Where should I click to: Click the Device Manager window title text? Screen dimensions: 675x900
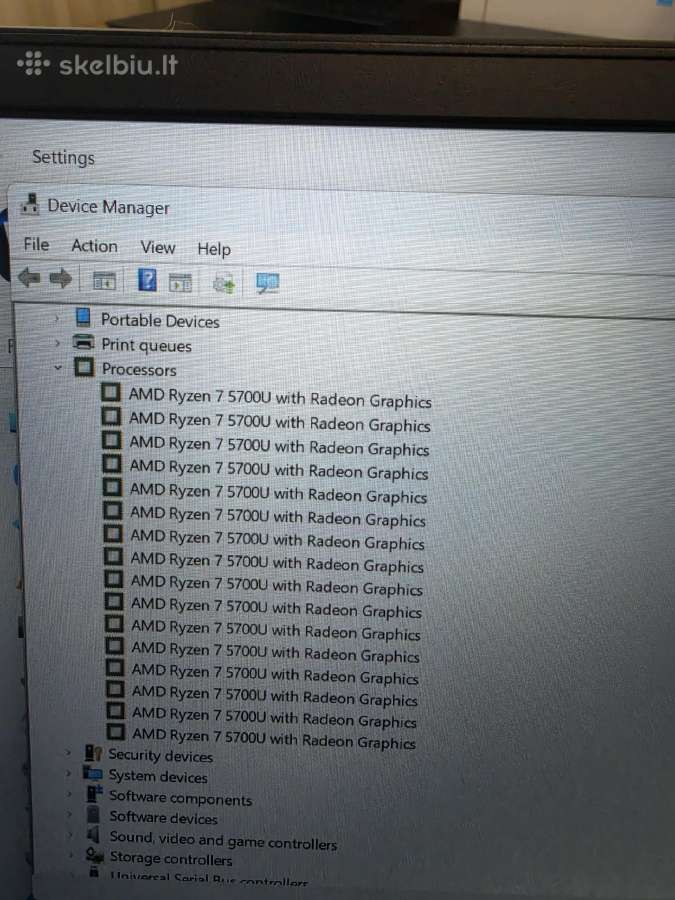pos(108,207)
